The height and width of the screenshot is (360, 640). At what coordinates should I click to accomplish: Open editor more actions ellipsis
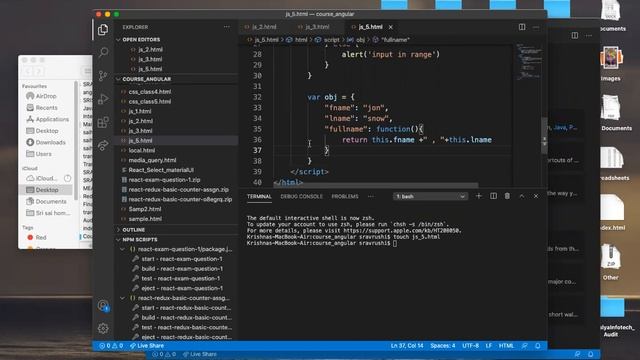tap(536, 27)
